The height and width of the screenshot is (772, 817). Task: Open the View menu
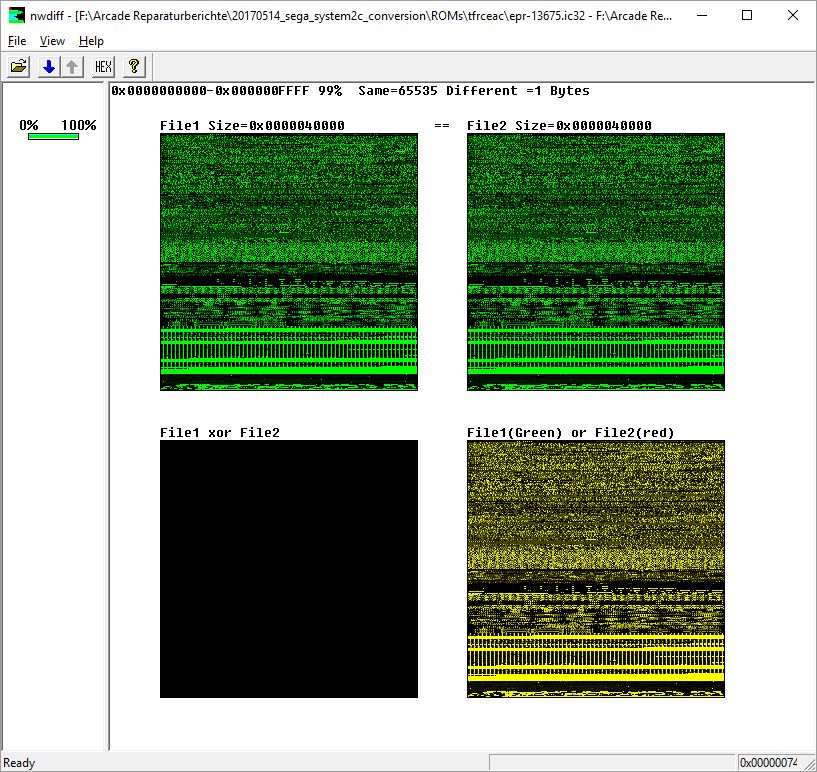click(x=52, y=41)
